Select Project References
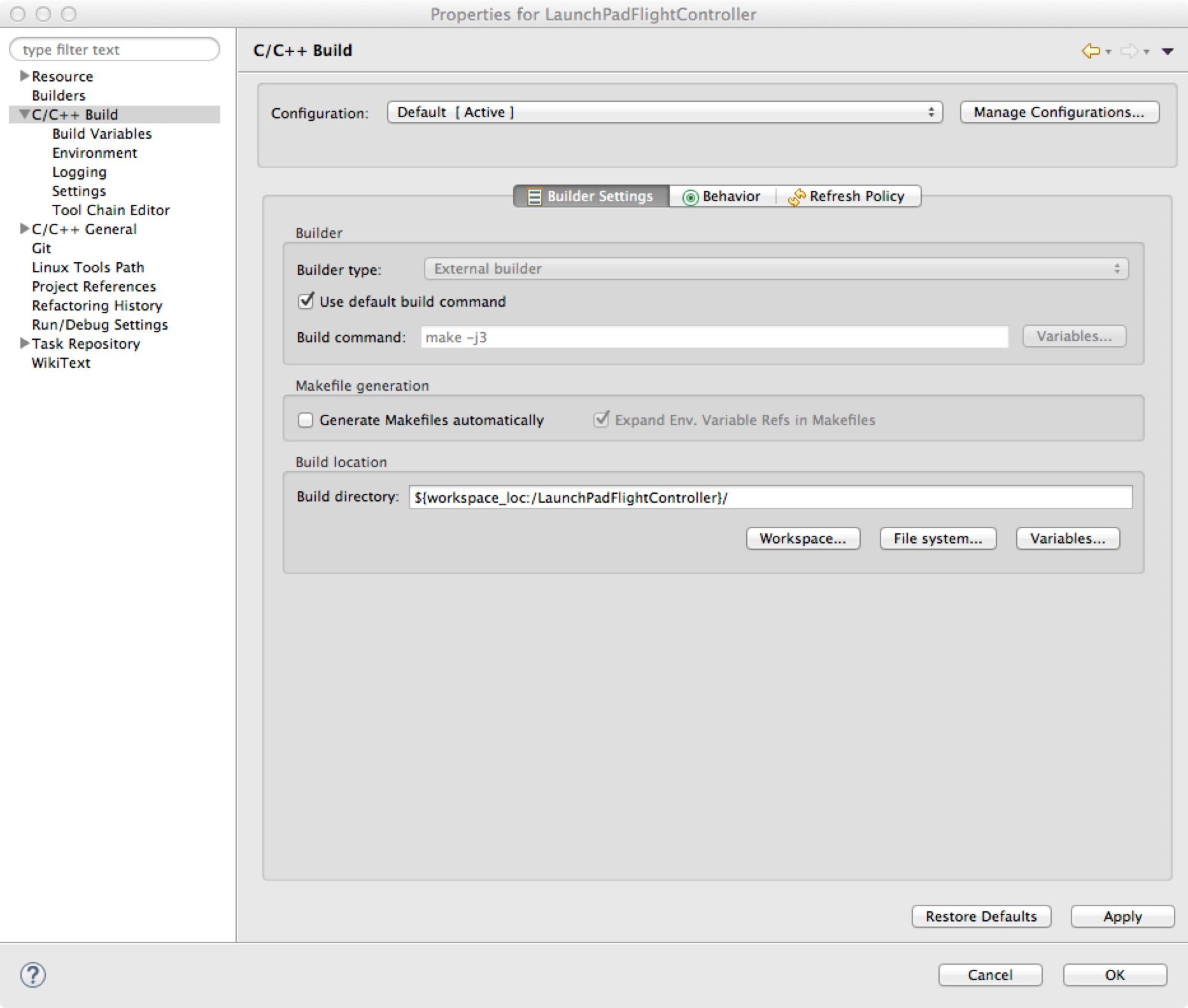1188x1008 pixels. tap(94, 286)
